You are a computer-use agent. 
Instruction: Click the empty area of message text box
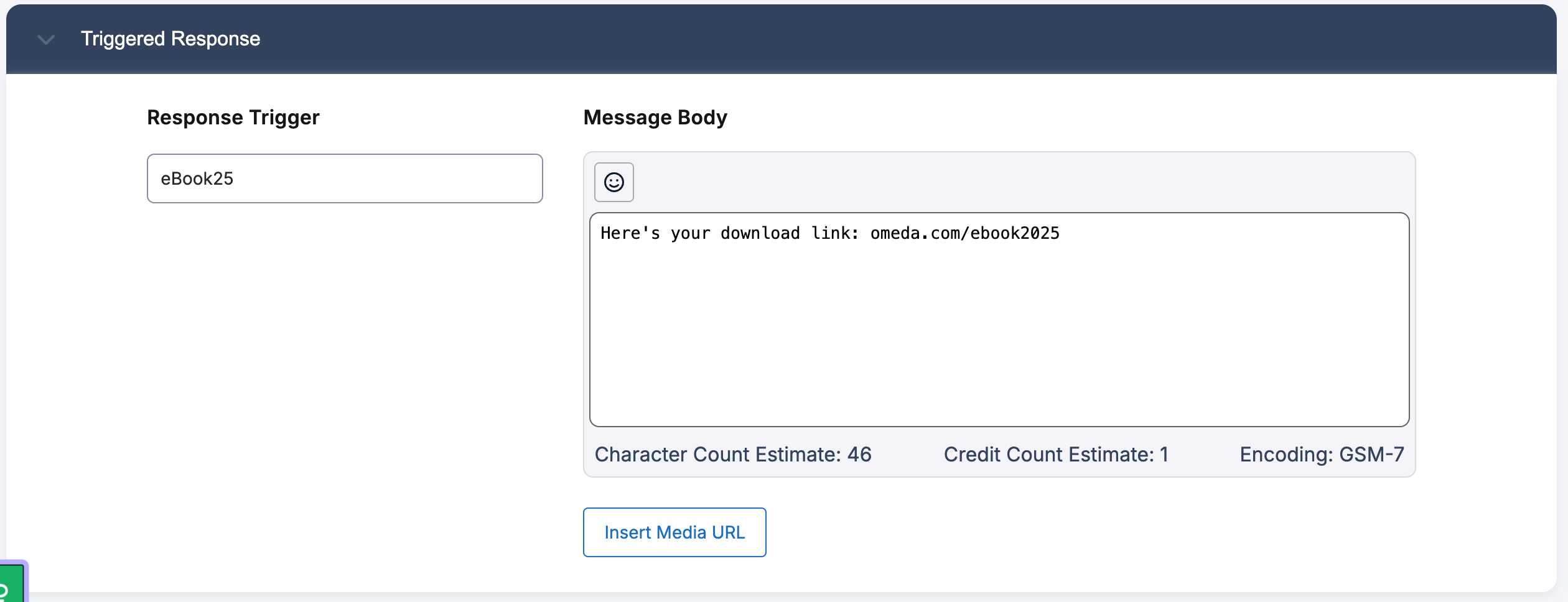(x=999, y=348)
